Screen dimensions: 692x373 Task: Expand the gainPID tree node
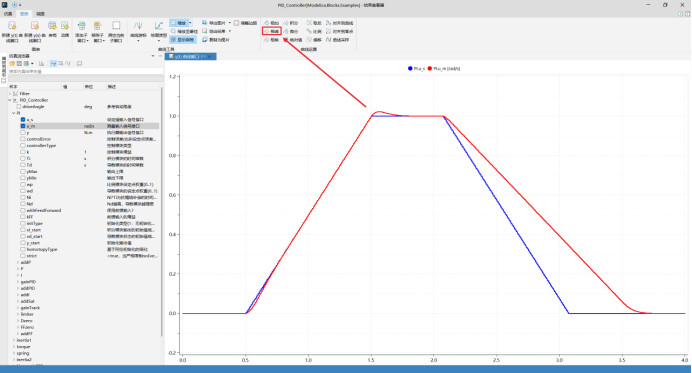18,282
